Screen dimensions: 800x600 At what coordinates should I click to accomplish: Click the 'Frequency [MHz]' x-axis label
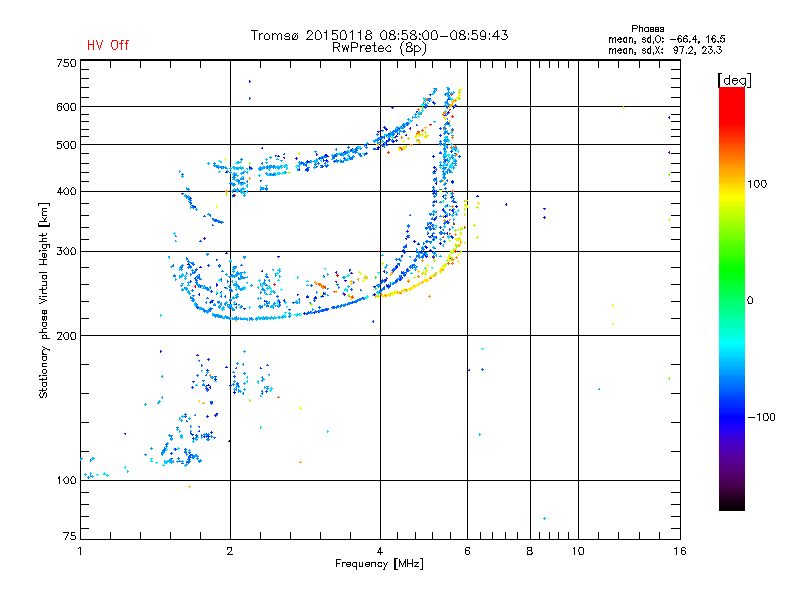(379, 564)
